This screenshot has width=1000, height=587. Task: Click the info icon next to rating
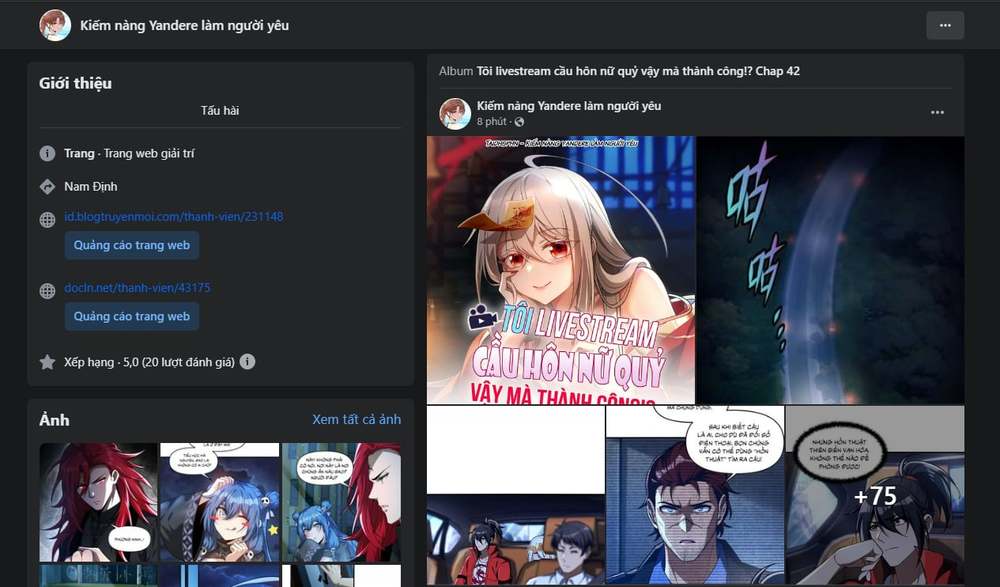[247, 362]
